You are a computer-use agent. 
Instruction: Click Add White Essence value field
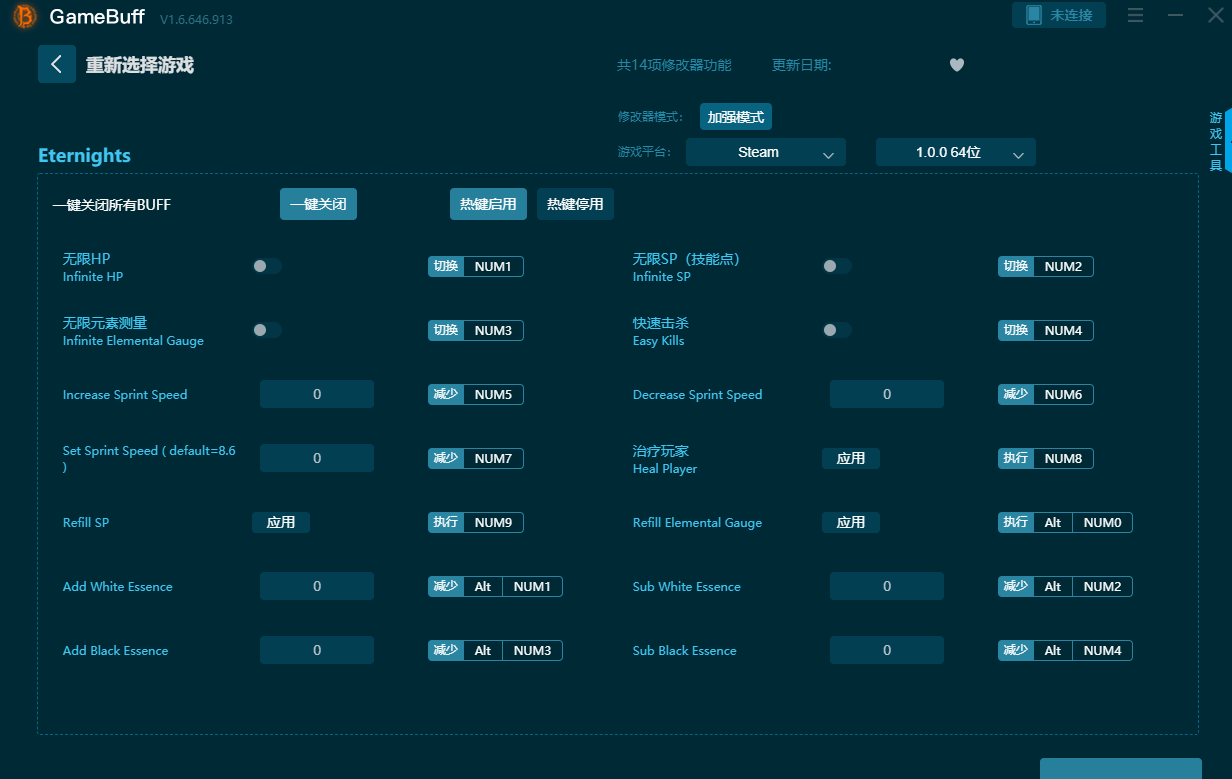pyautogui.click(x=317, y=586)
